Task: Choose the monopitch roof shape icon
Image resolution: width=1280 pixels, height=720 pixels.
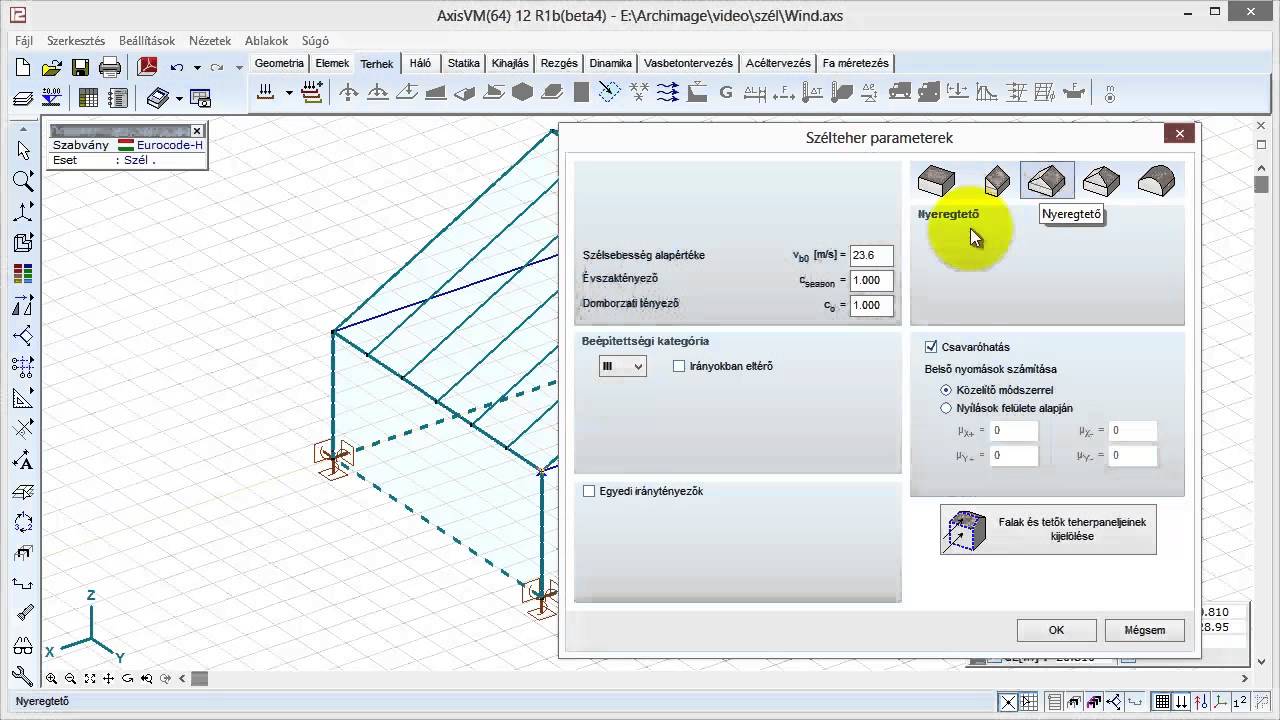Action: 997,181
